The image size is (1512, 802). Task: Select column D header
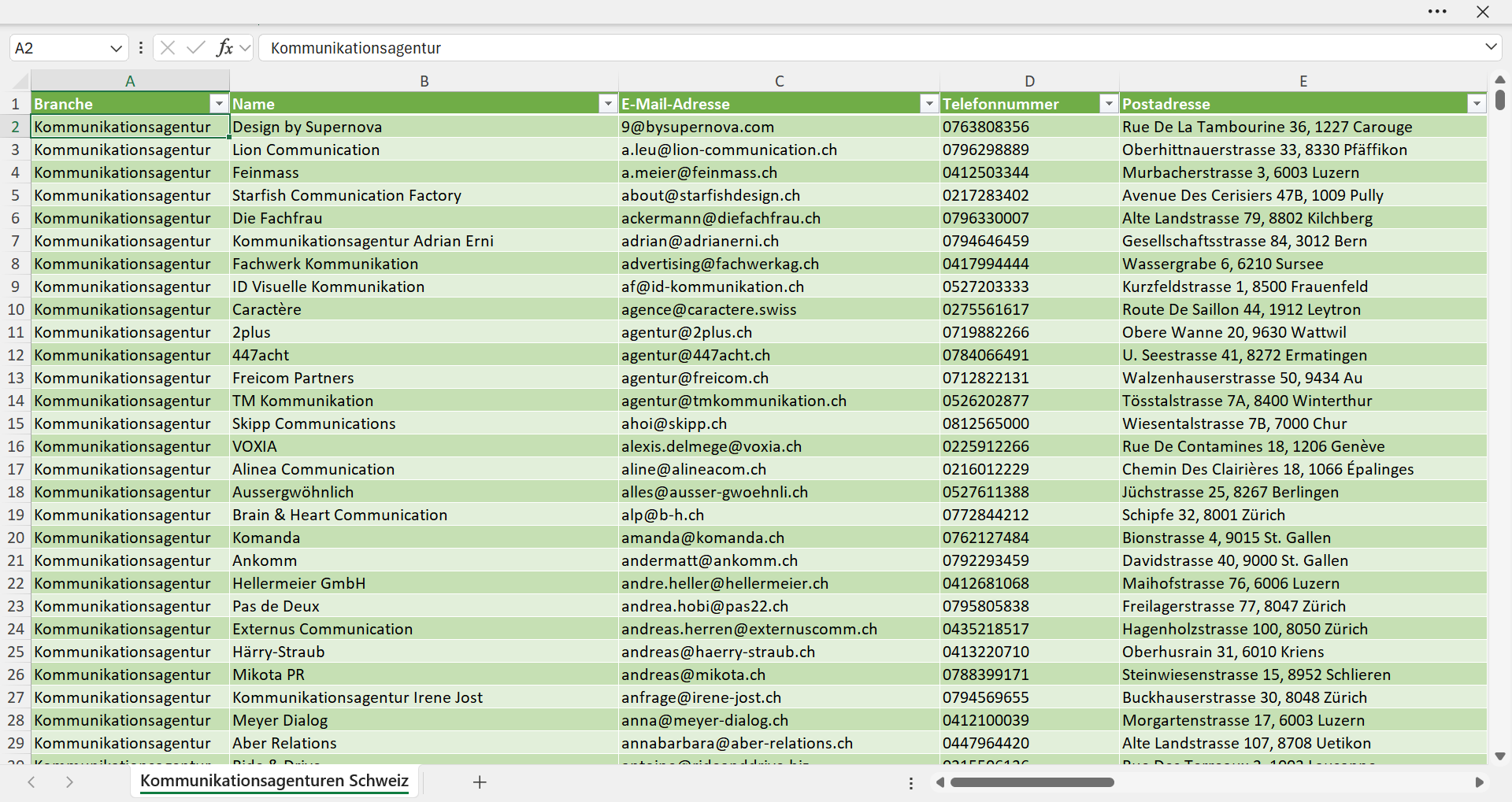click(1029, 81)
